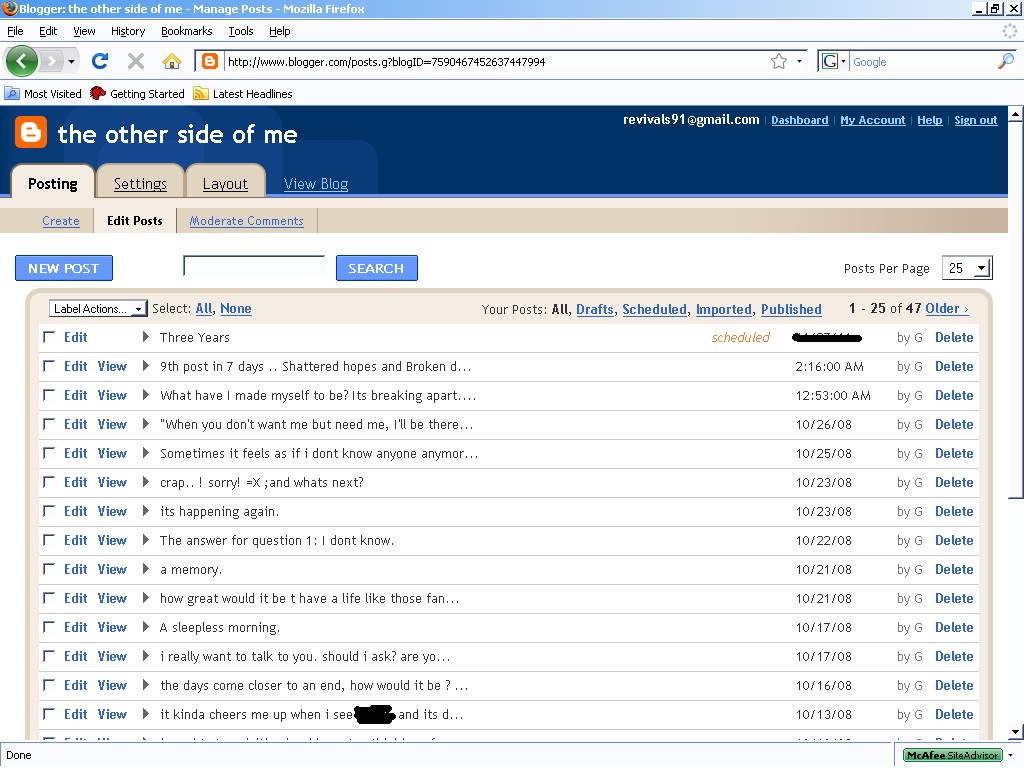
Task: Check the box for the 'Three Years' post
Action: coord(48,337)
